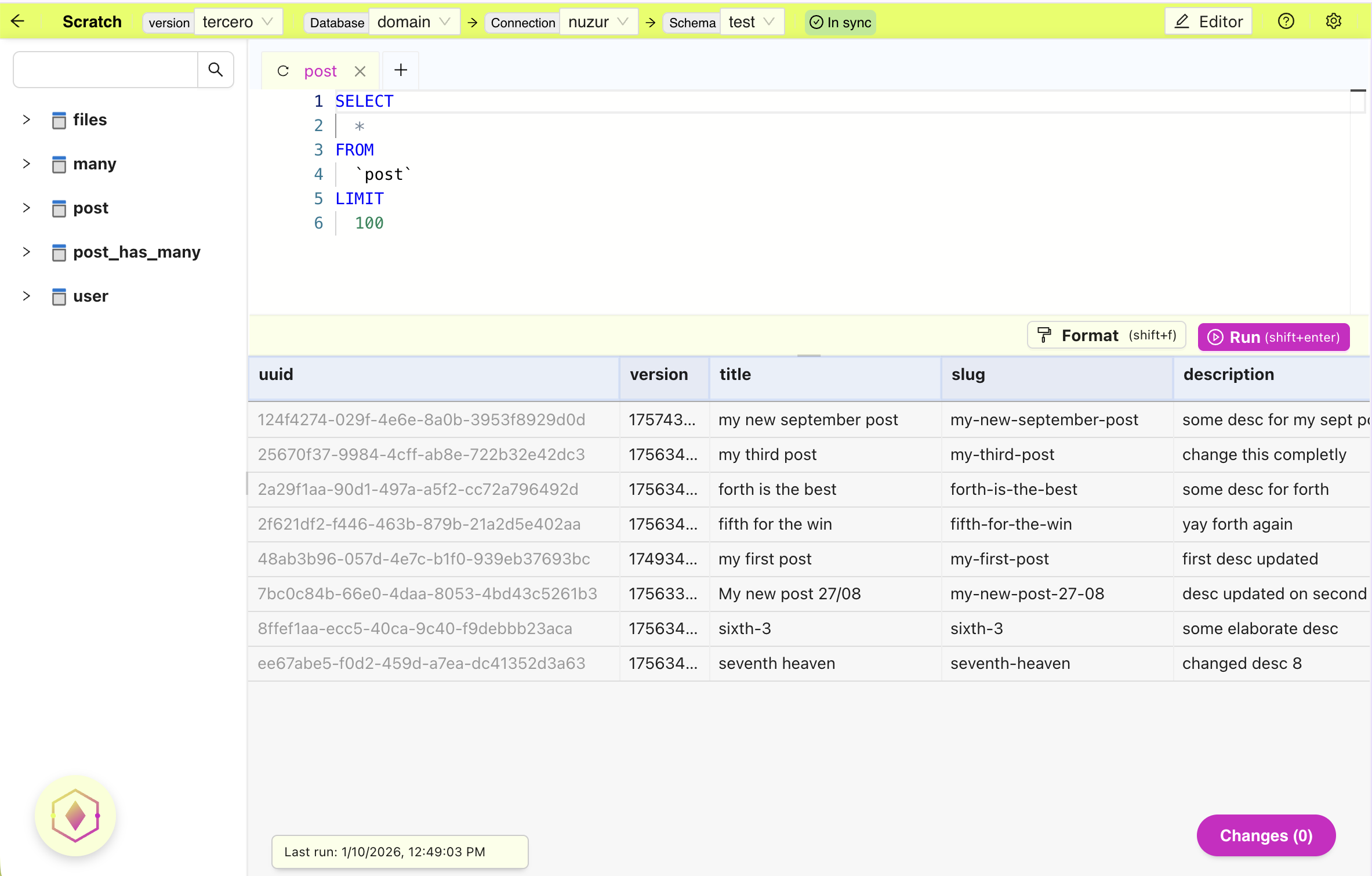This screenshot has width=1372, height=876.
Task: Click the Format paint-roller icon
Action: pyautogui.click(x=1044, y=335)
